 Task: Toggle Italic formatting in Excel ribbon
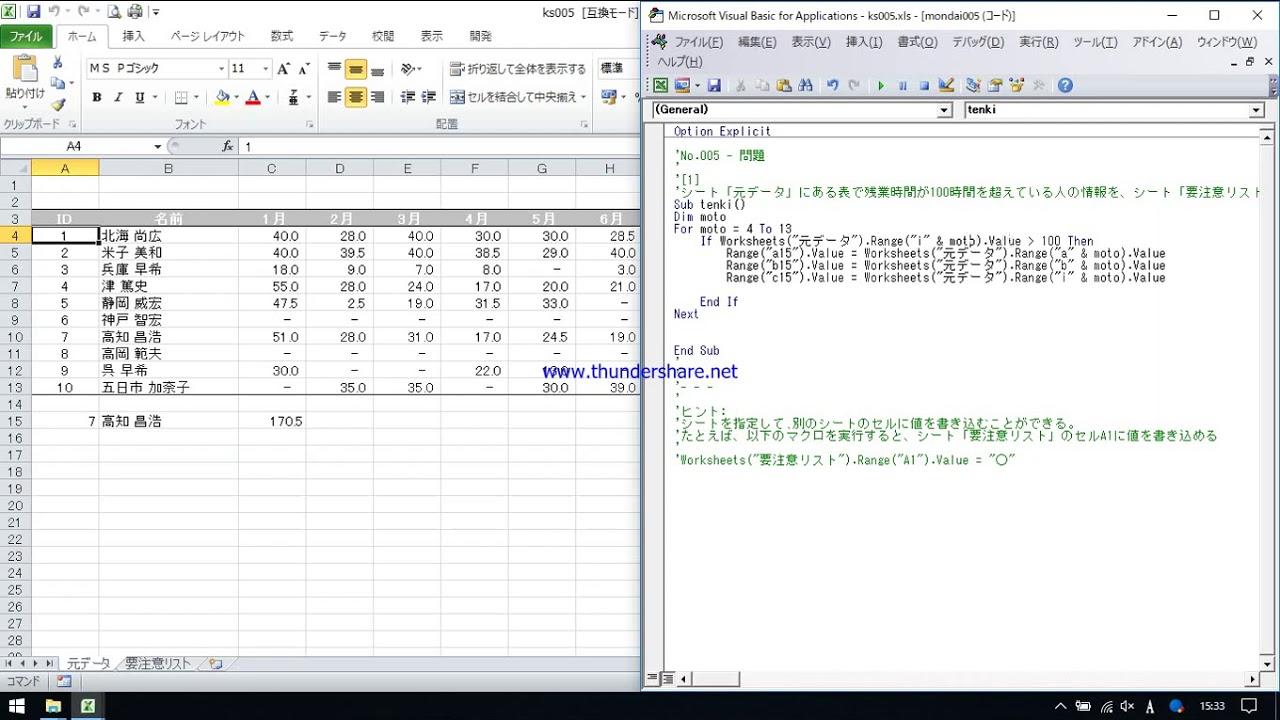(x=118, y=98)
